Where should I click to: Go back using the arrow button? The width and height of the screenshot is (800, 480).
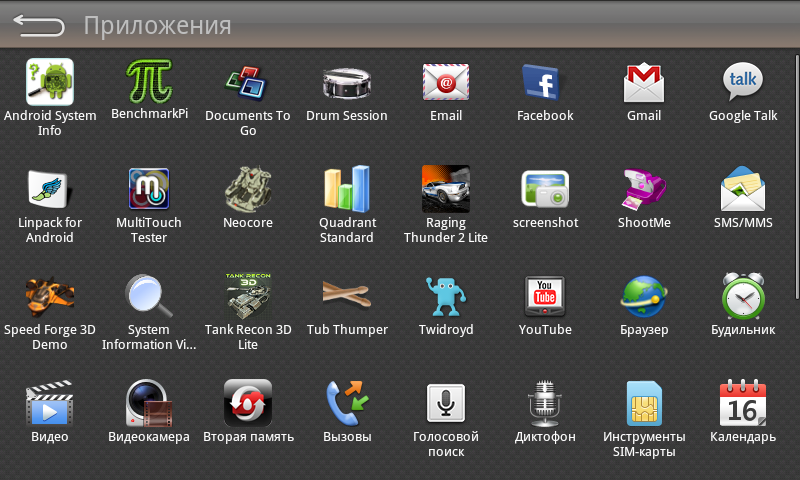[x=39, y=25]
